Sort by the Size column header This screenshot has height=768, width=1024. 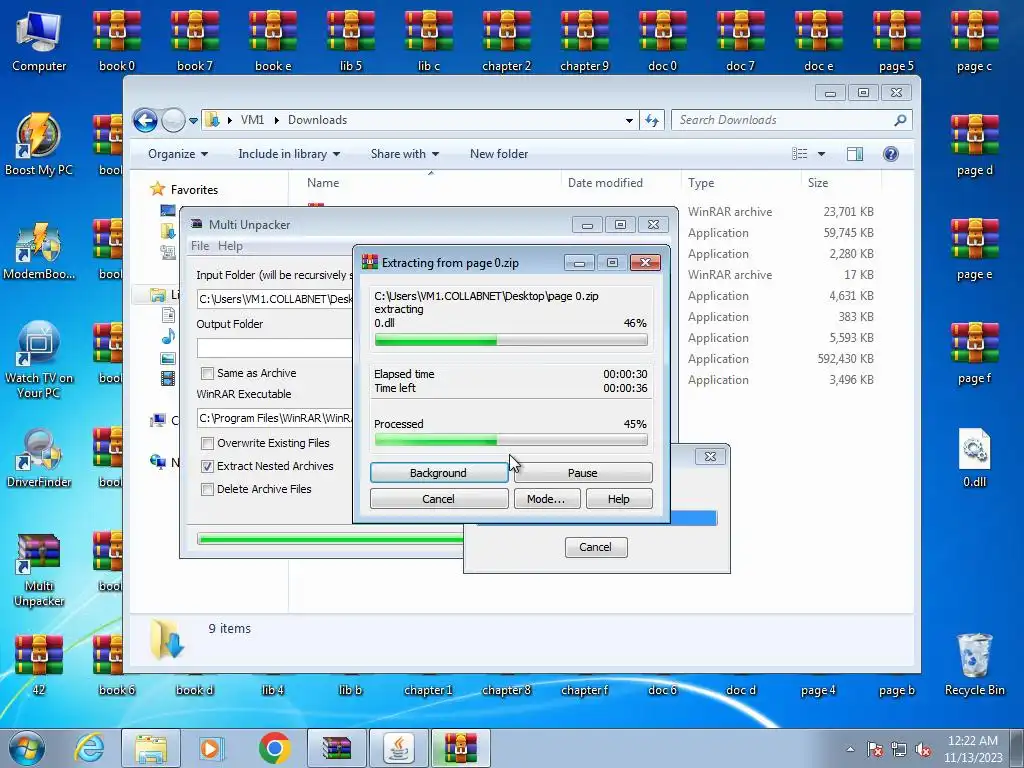[x=818, y=183]
